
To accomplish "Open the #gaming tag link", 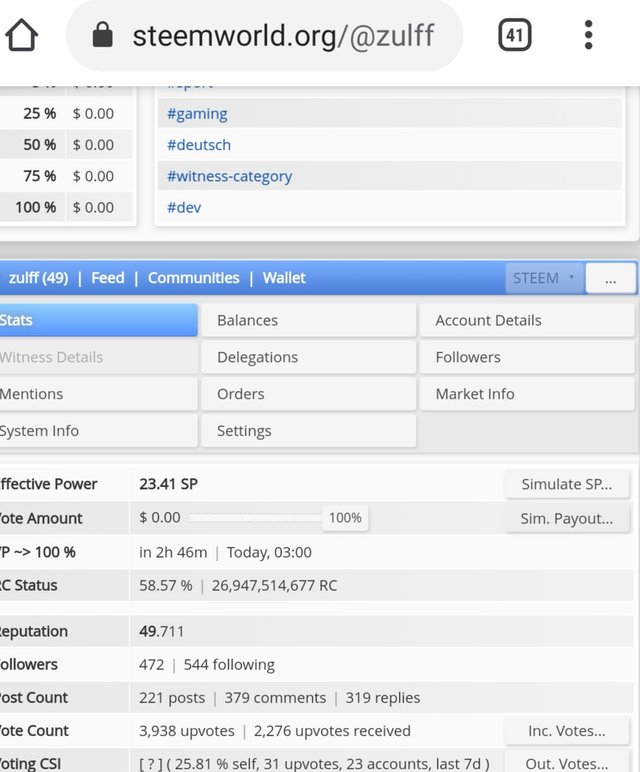I will (x=197, y=114).
